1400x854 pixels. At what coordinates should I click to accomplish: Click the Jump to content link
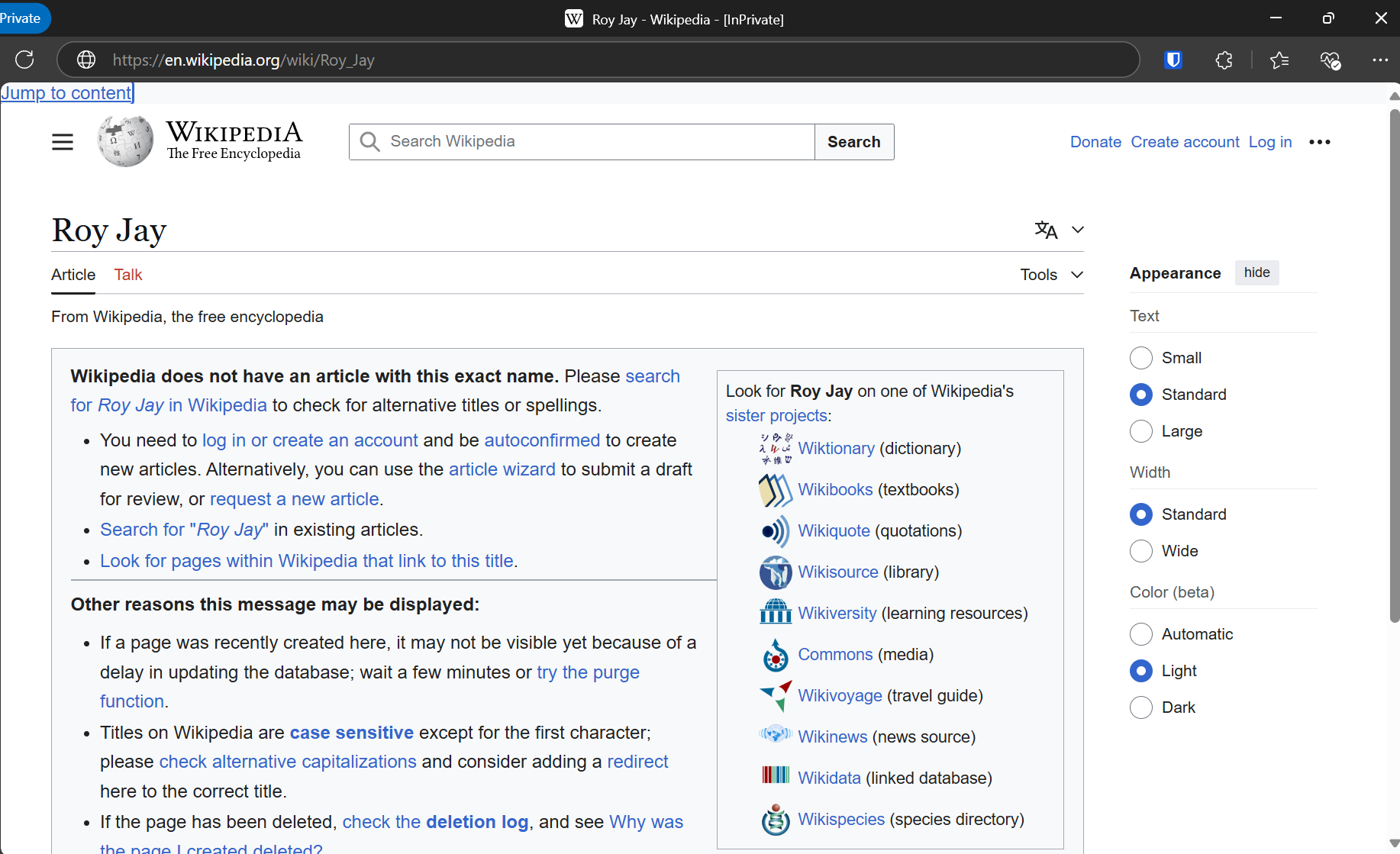66,93
